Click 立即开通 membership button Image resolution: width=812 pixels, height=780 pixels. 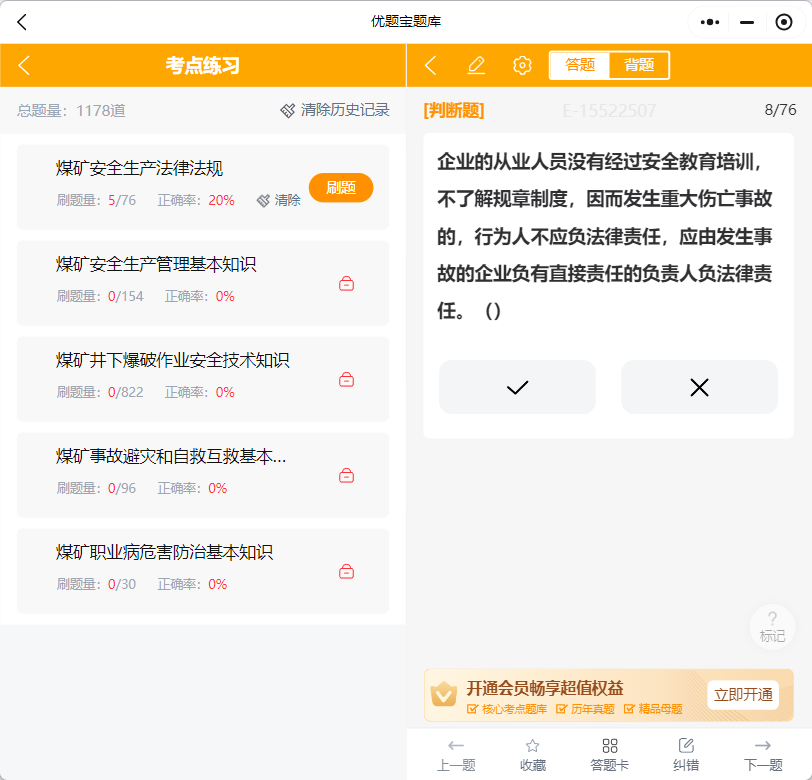coord(743,695)
